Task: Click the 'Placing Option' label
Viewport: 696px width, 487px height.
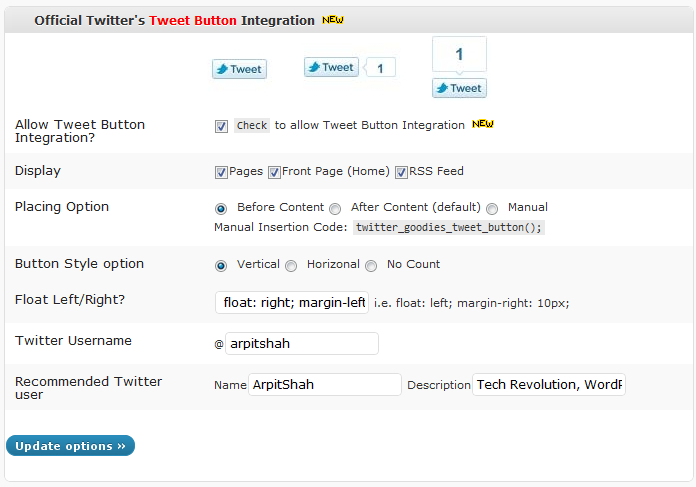Action: pyautogui.click(x=62, y=207)
